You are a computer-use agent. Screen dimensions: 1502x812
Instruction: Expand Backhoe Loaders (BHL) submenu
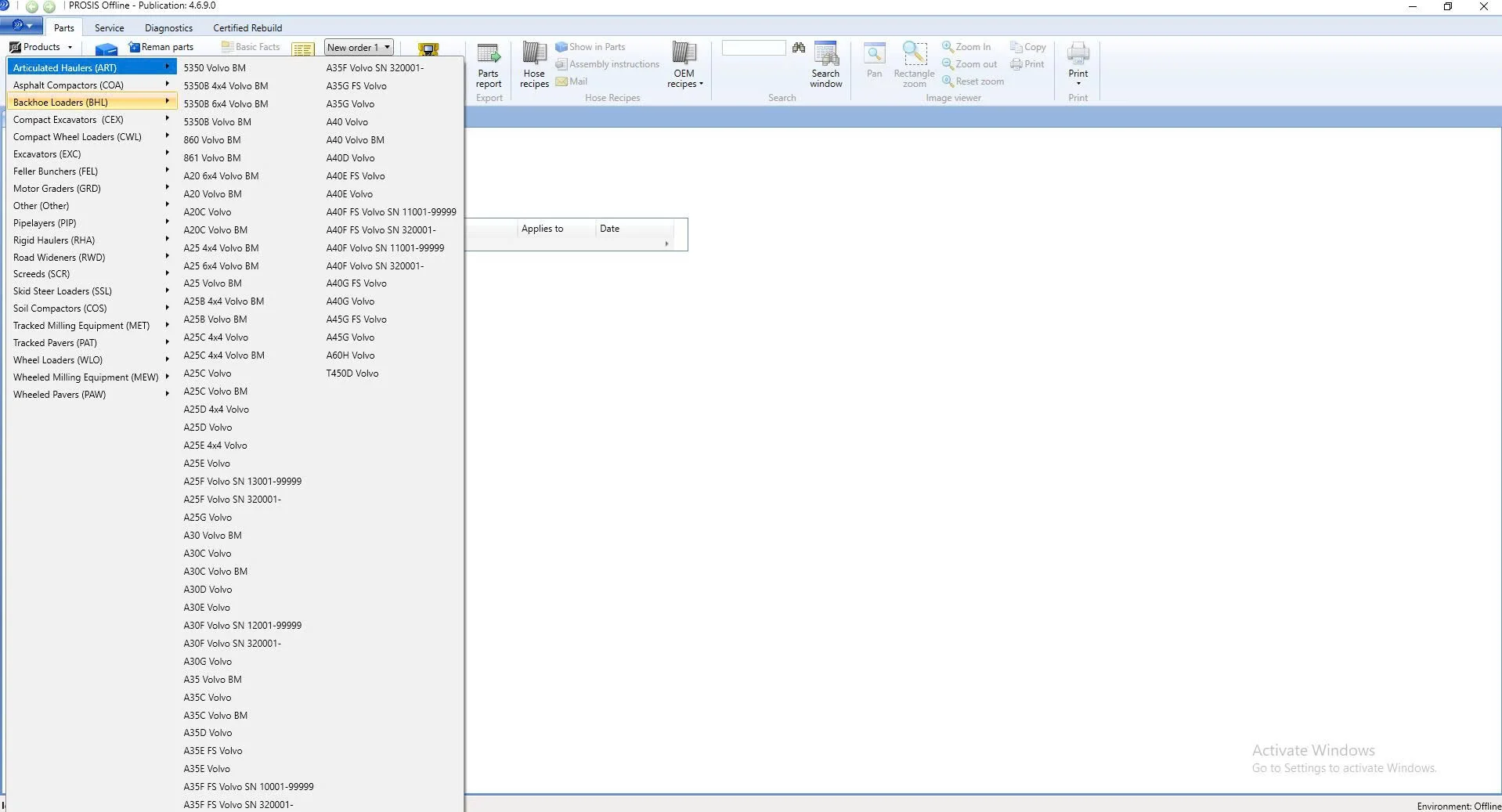92,103
